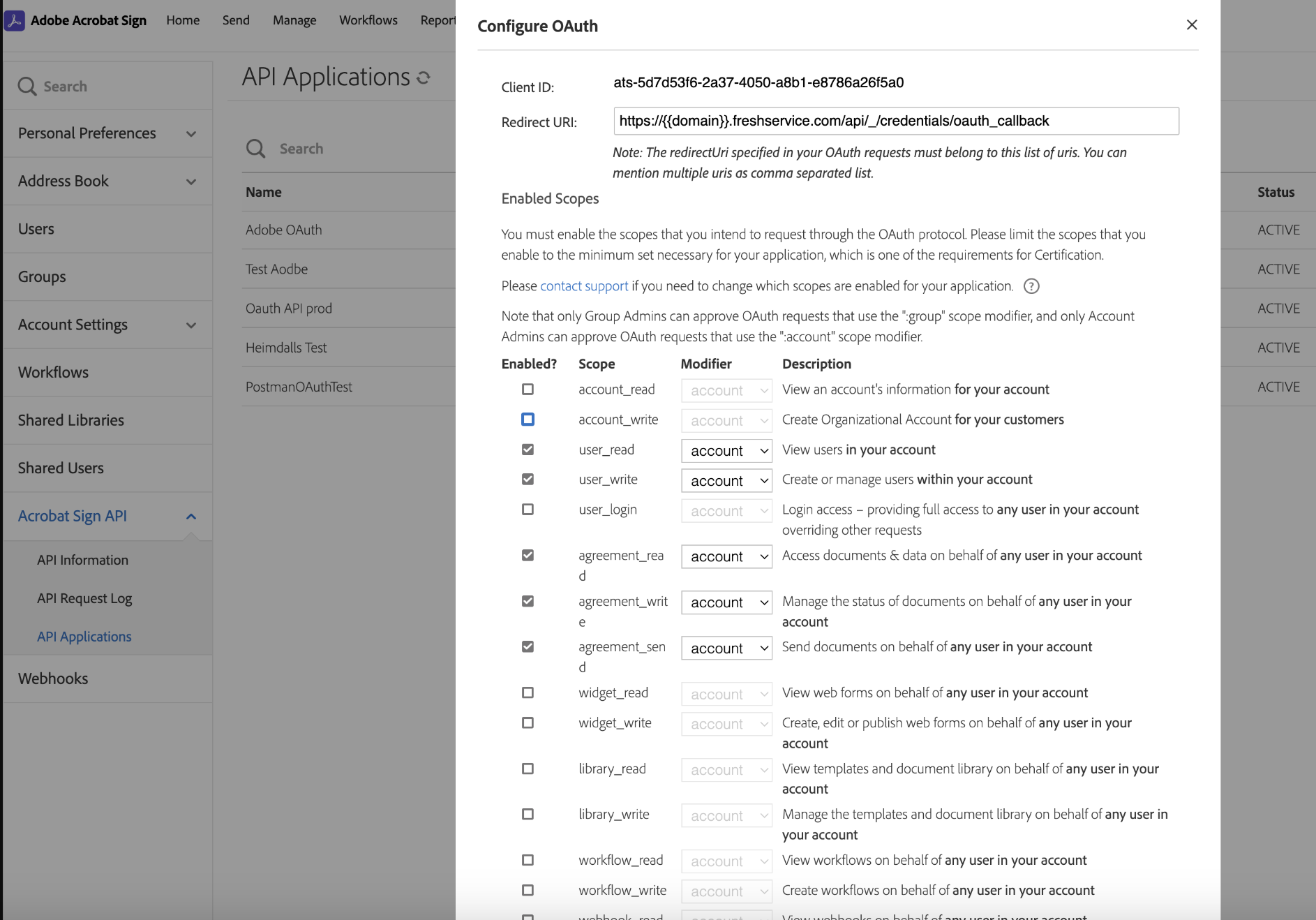Open API Information sub-item
Screen dimensions: 1316x920
pos(82,560)
